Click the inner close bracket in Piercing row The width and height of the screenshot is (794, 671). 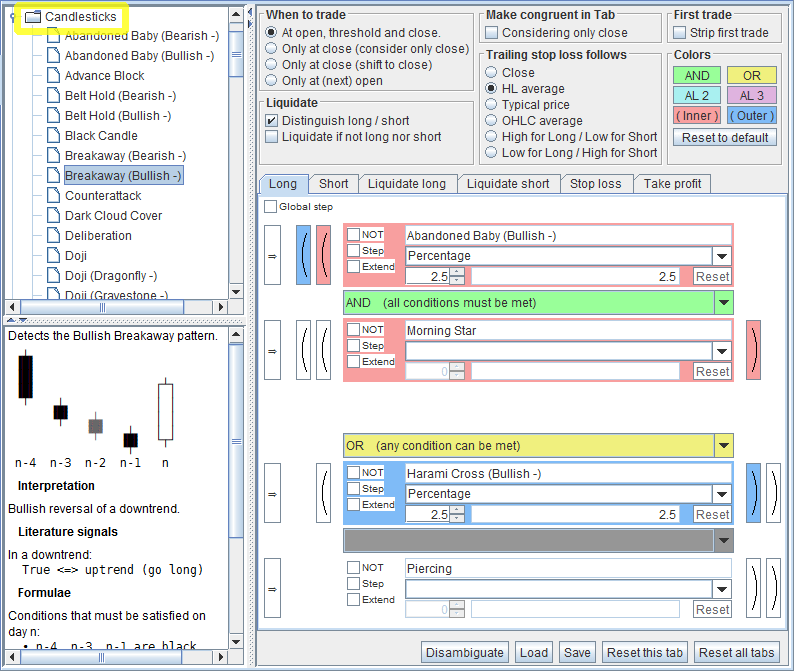pyautogui.click(x=753, y=588)
